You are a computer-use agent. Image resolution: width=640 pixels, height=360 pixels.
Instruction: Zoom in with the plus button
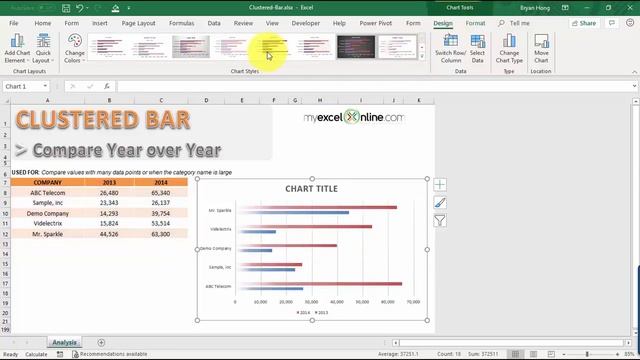(x=617, y=354)
